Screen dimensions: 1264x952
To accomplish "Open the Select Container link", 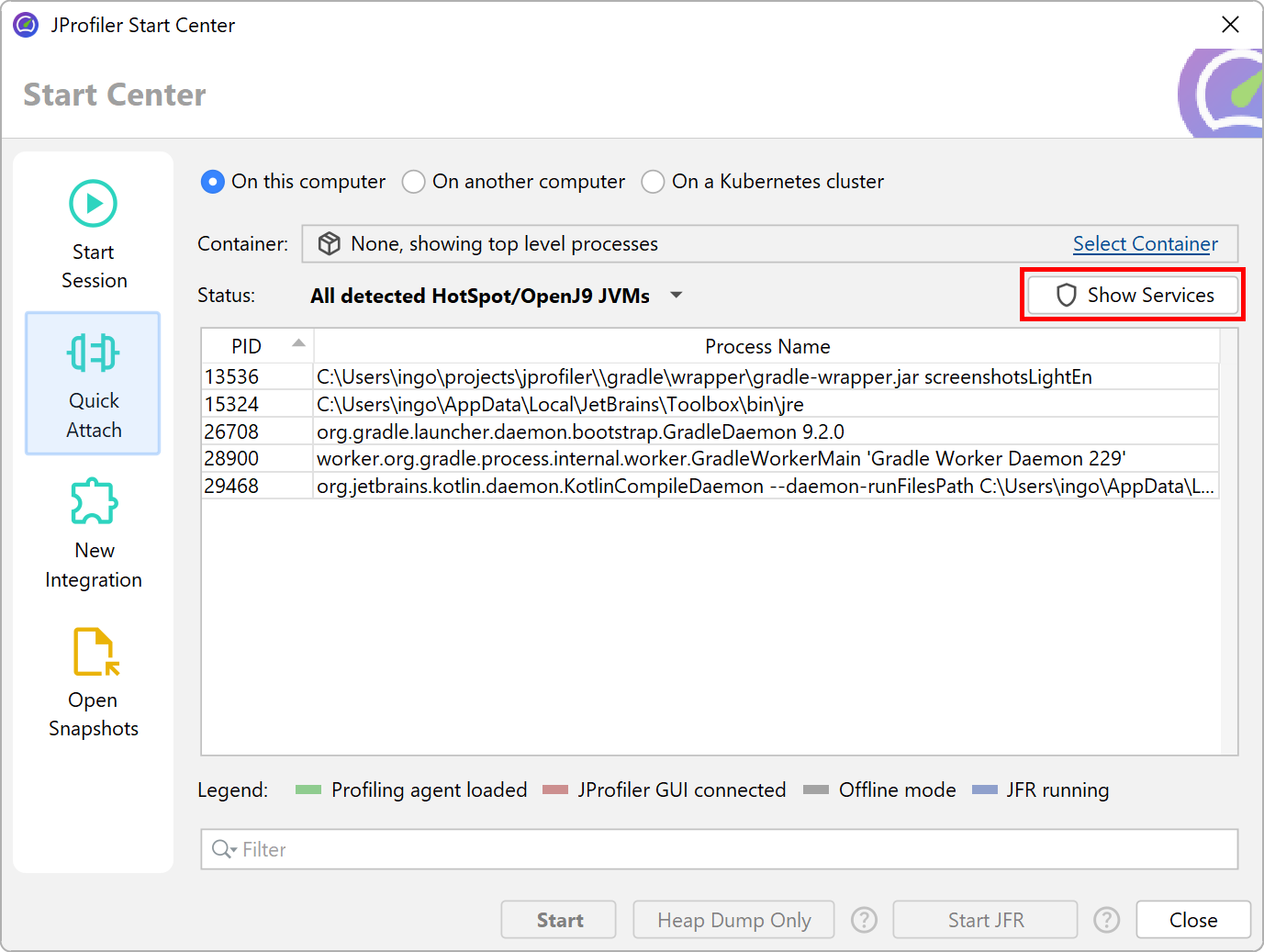I will pos(1145,244).
